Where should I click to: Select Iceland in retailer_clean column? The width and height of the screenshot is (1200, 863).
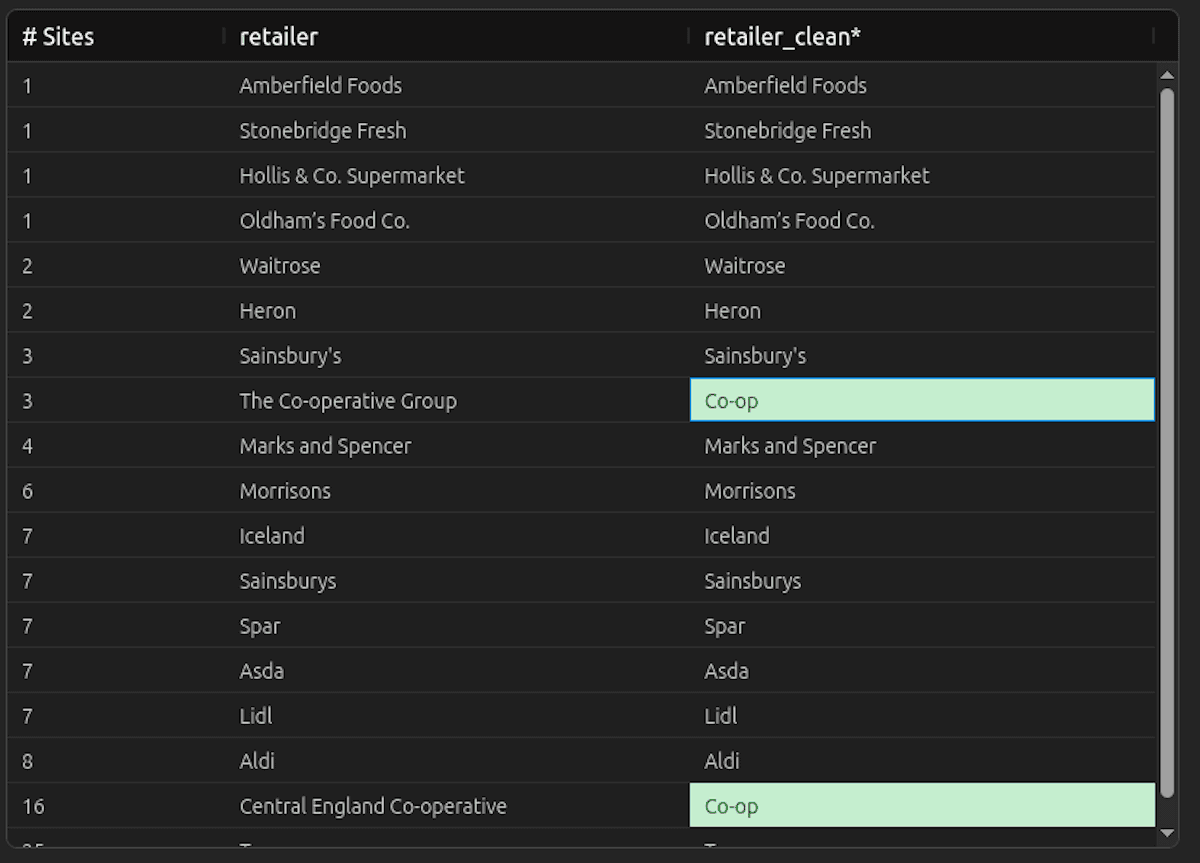737,535
